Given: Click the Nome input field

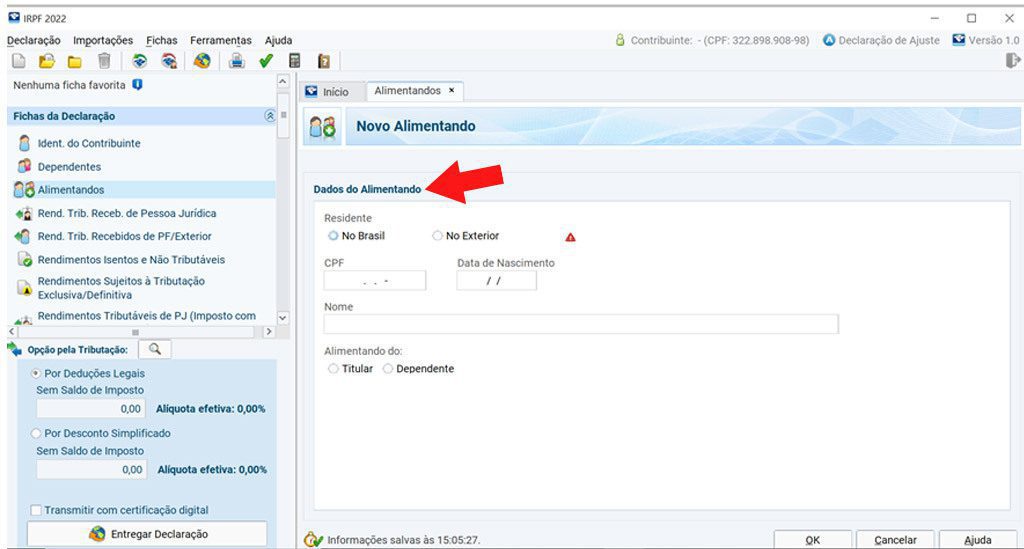Looking at the screenshot, I should [x=581, y=324].
